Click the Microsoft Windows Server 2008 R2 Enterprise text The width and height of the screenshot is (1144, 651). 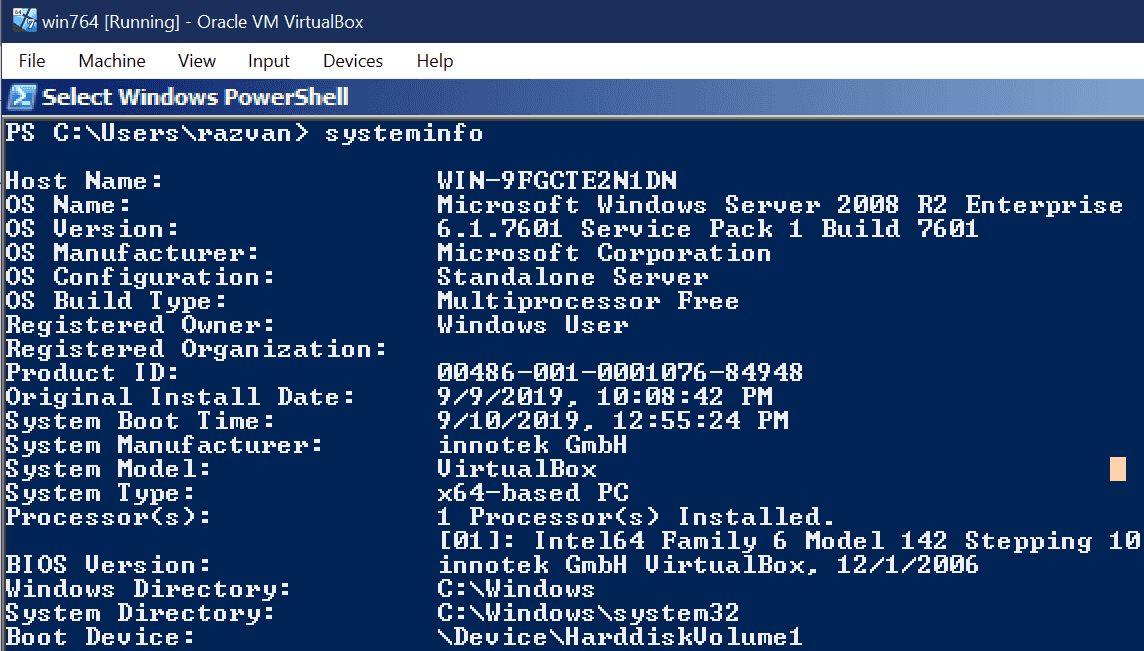(x=780, y=205)
